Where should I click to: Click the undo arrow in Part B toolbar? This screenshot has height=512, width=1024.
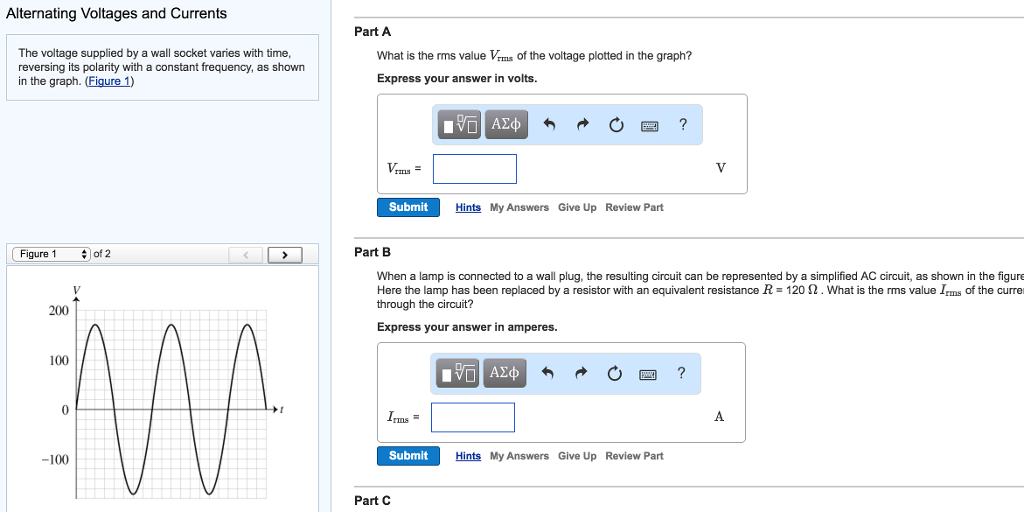click(548, 374)
